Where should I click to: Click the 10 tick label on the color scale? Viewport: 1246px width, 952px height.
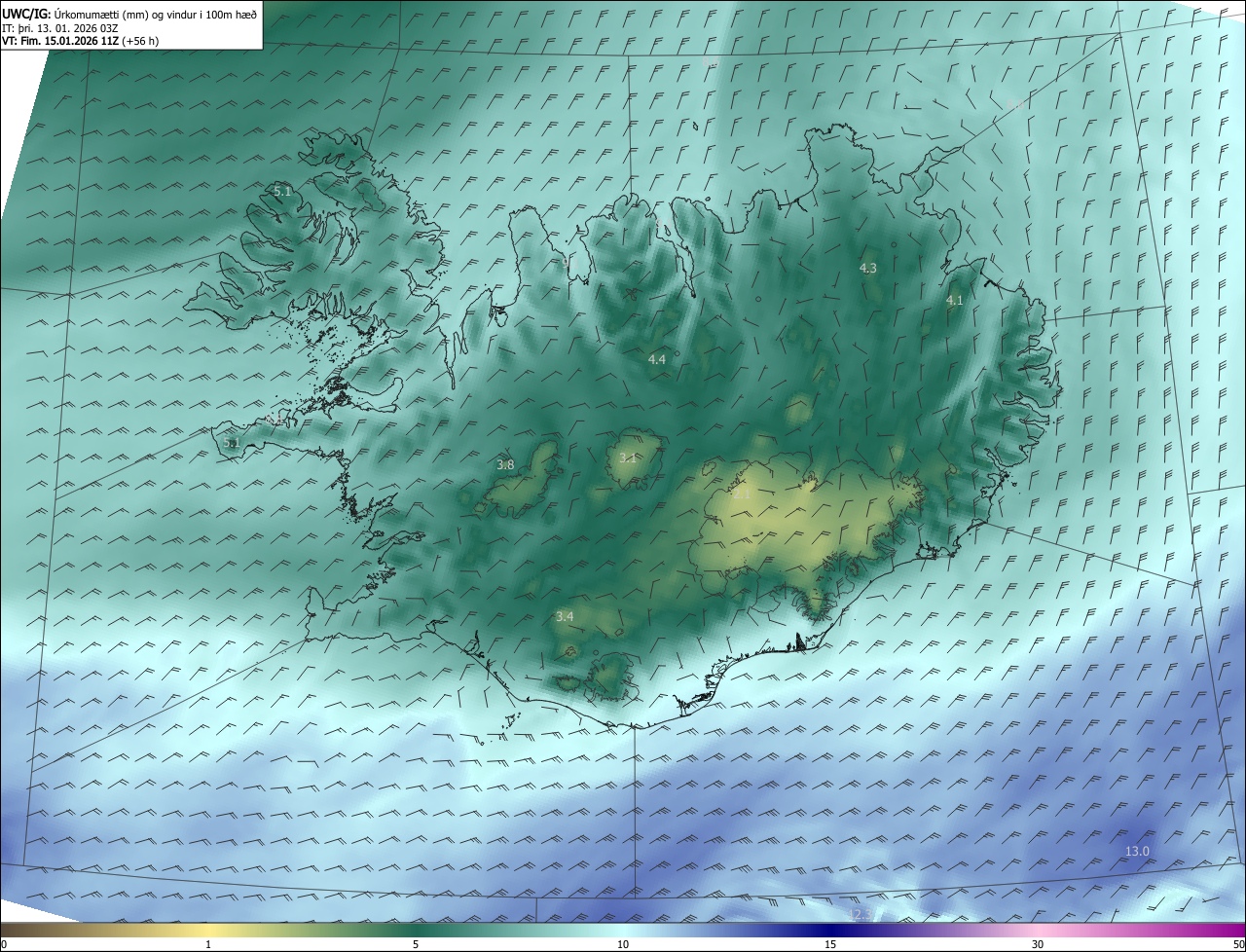[x=623, y=944]
